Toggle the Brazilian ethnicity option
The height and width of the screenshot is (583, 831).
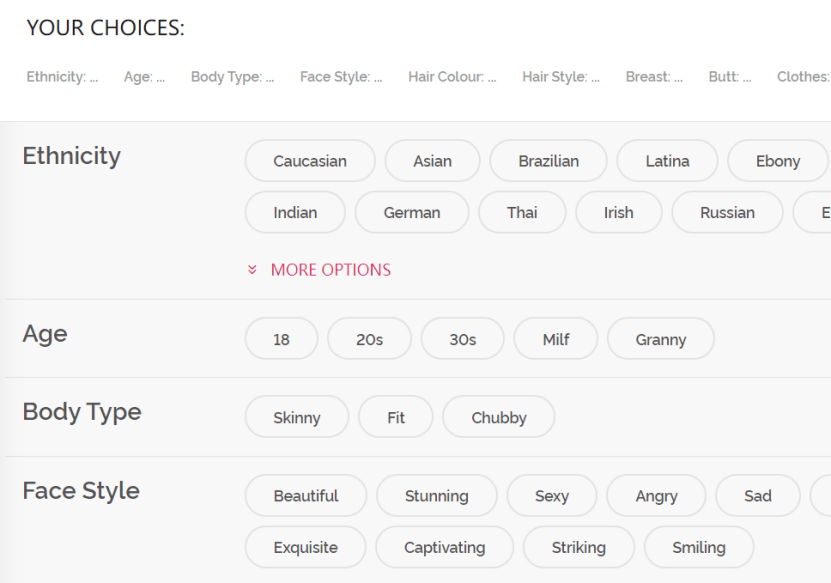tap(548, 161)
